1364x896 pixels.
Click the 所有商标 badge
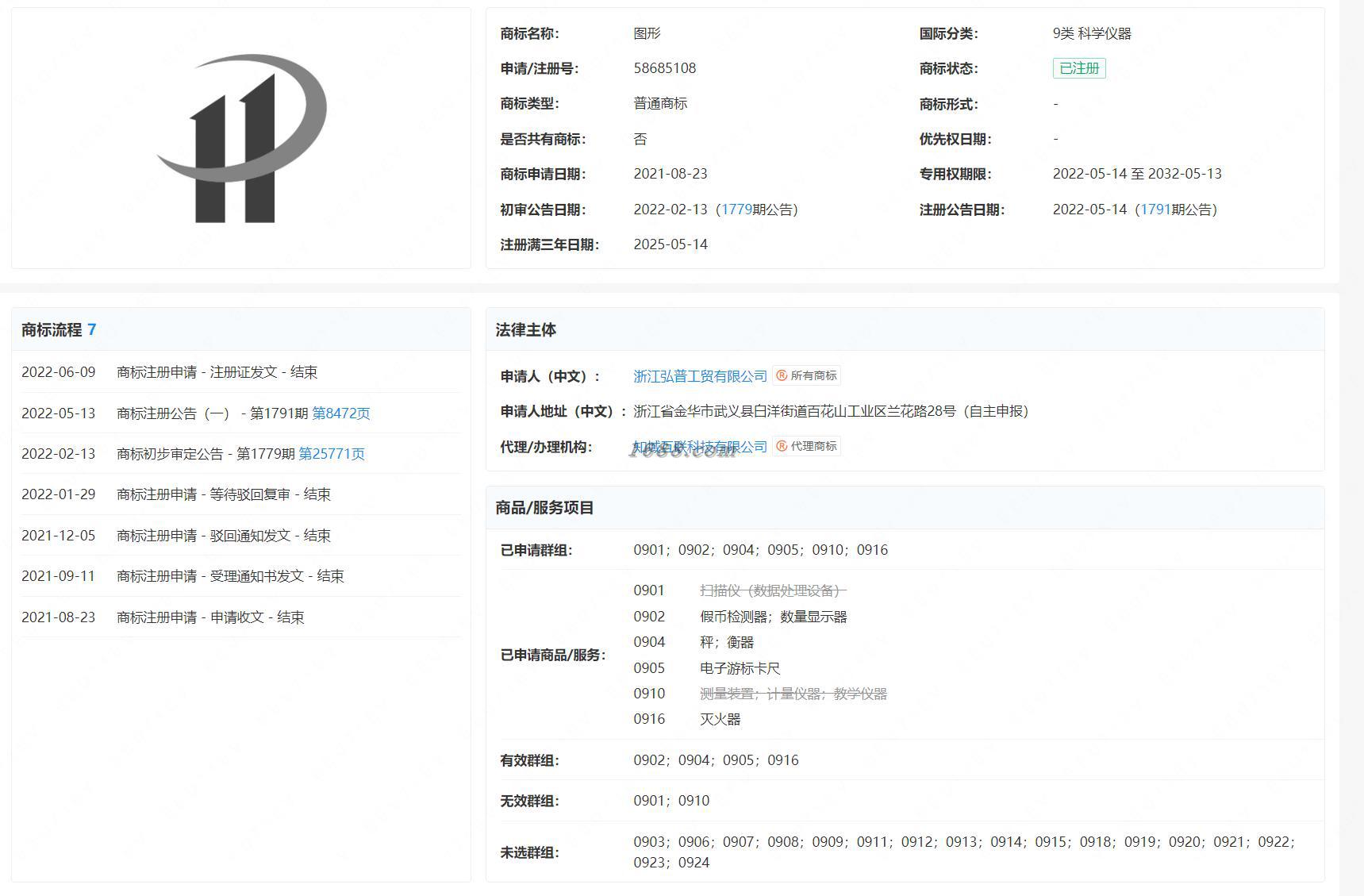click(806, 375)
